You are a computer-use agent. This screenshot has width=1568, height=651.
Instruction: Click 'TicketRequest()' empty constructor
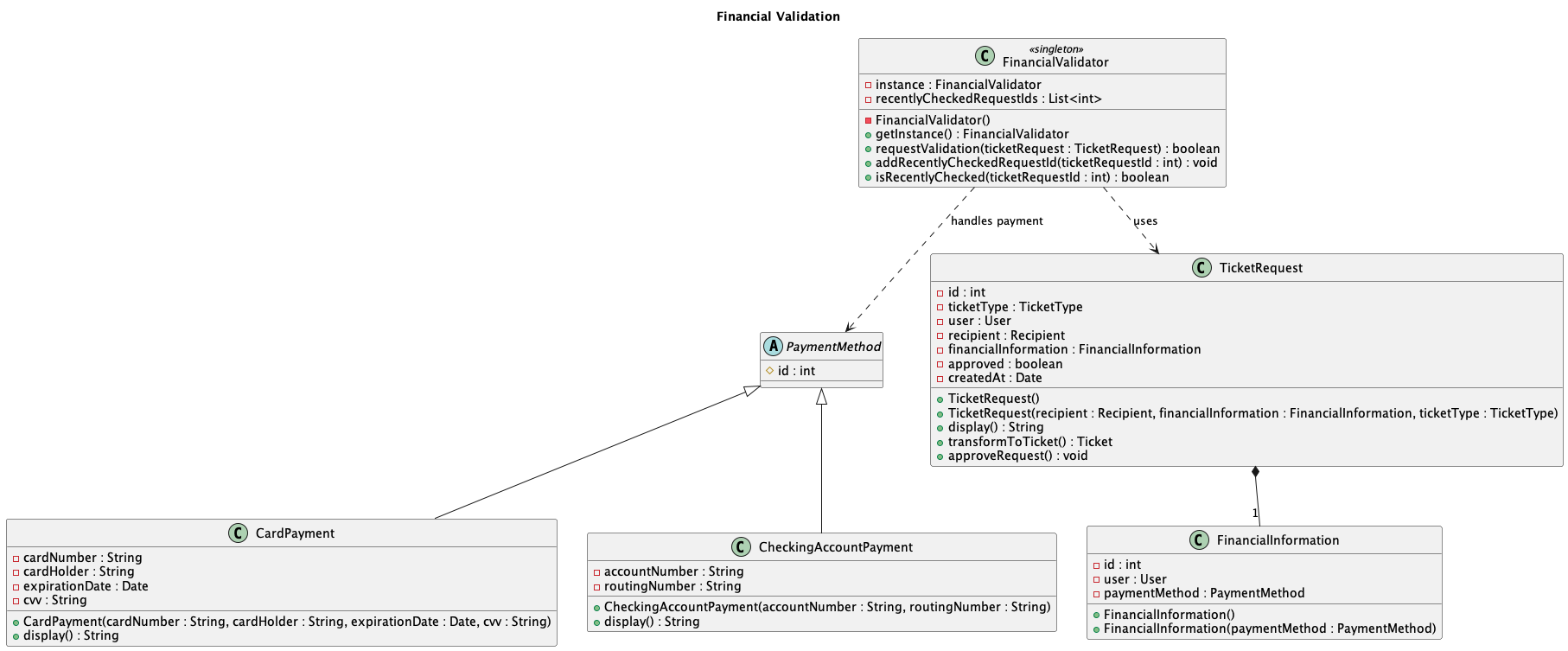(994, 399)
